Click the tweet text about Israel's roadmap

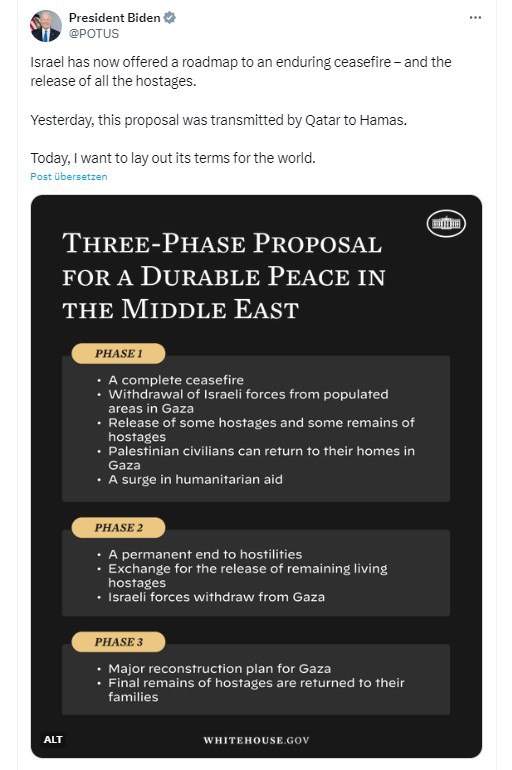tap(241, 71)
